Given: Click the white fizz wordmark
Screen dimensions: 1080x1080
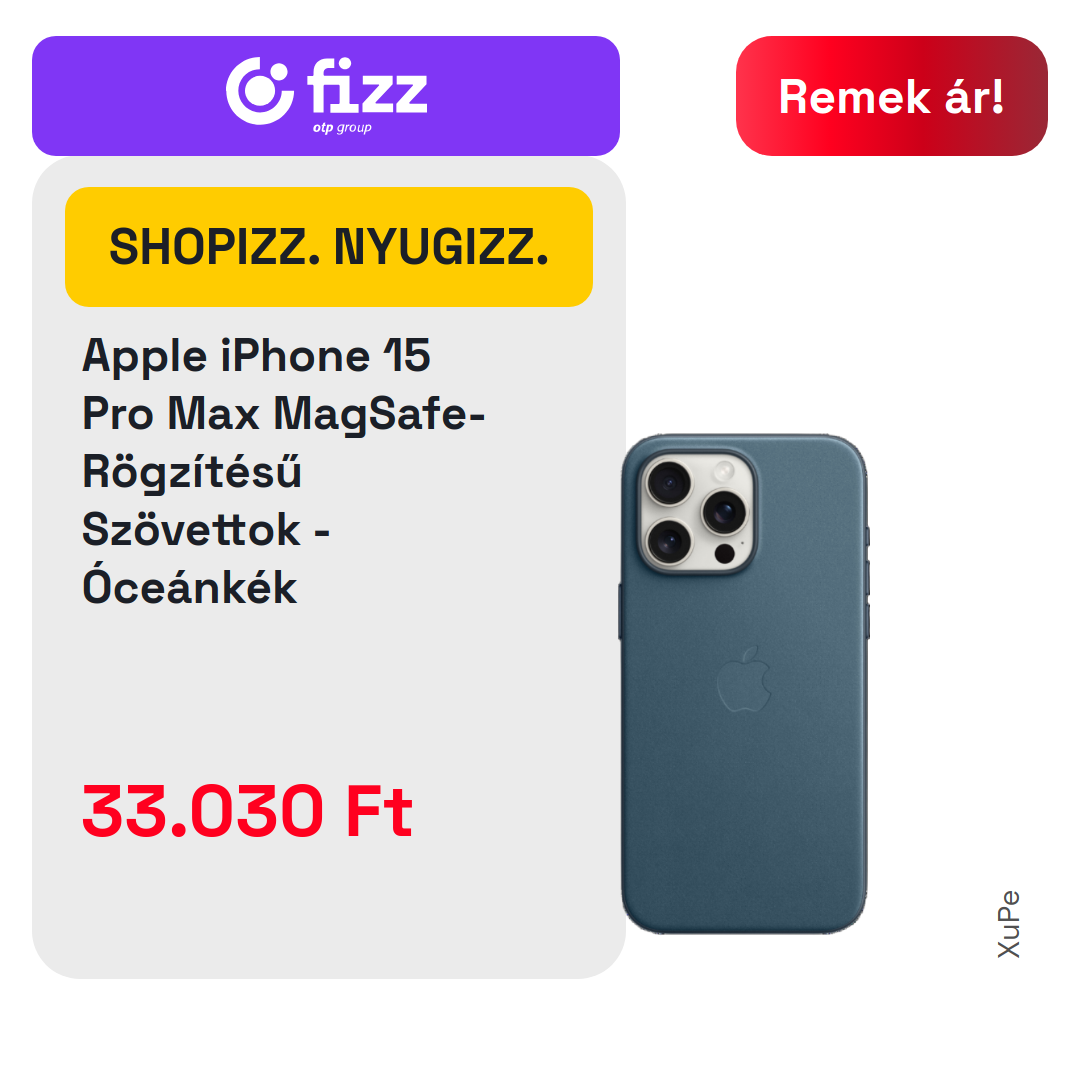Looking at the screenshot, I should point(367,86).
